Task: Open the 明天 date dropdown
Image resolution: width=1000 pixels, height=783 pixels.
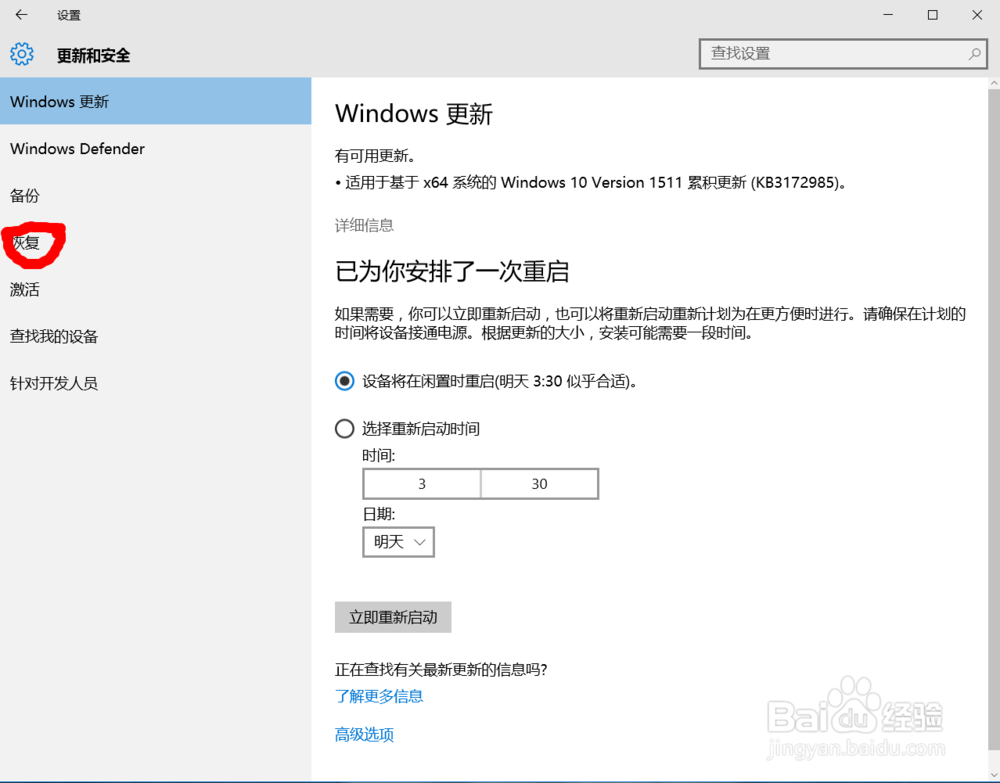Action: 399,542
